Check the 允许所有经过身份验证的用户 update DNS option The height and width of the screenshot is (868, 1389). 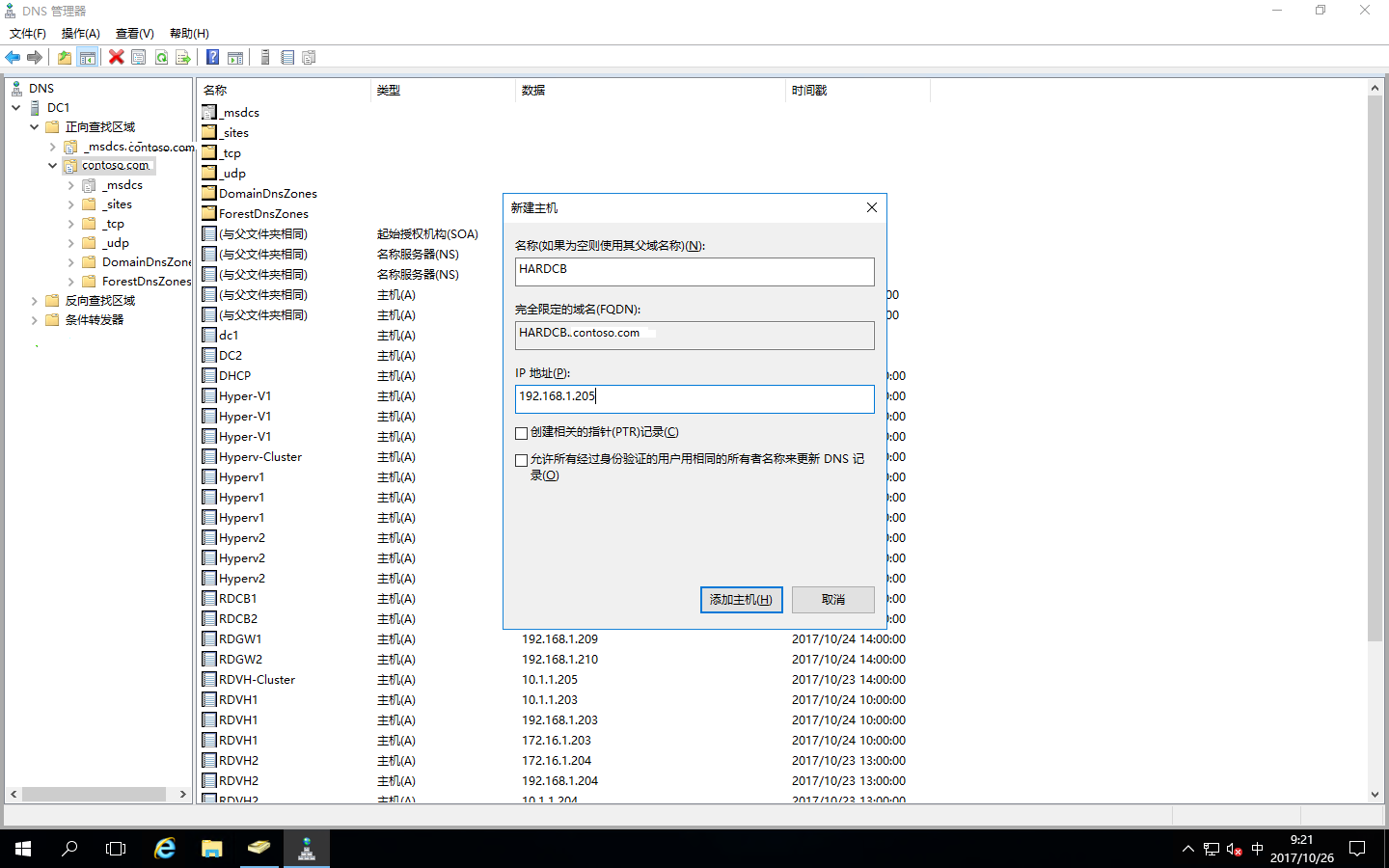pyautogui.click(x=522, y=460)
